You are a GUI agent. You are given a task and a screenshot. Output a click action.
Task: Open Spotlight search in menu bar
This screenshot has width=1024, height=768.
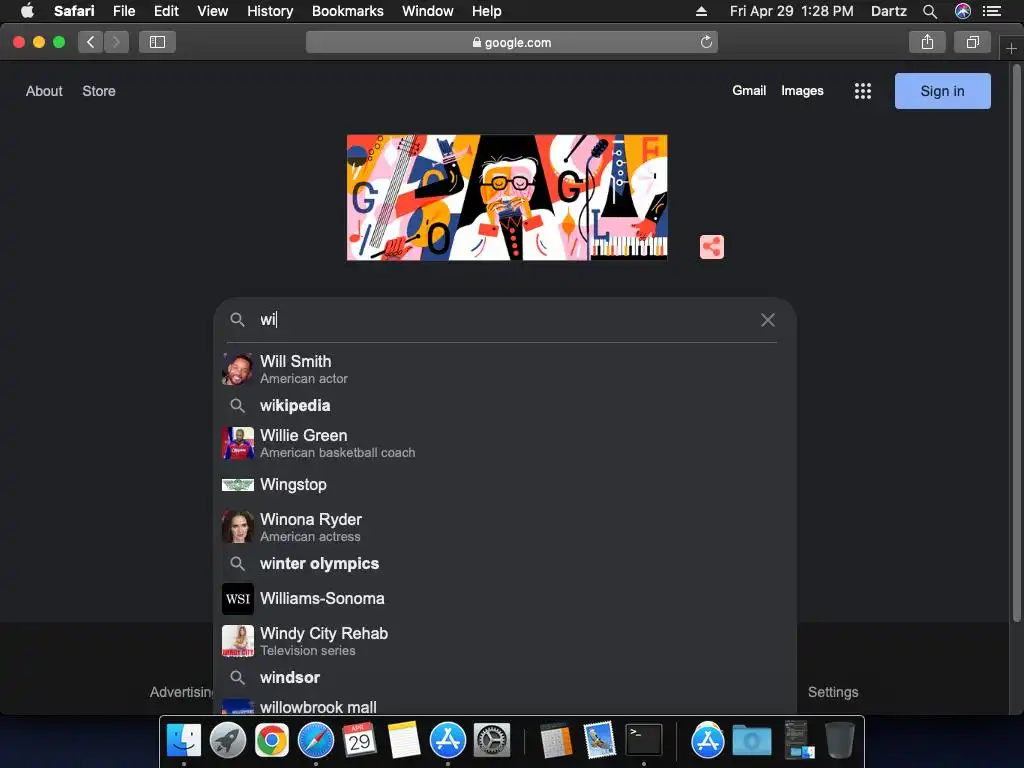[x=930, y=11]
